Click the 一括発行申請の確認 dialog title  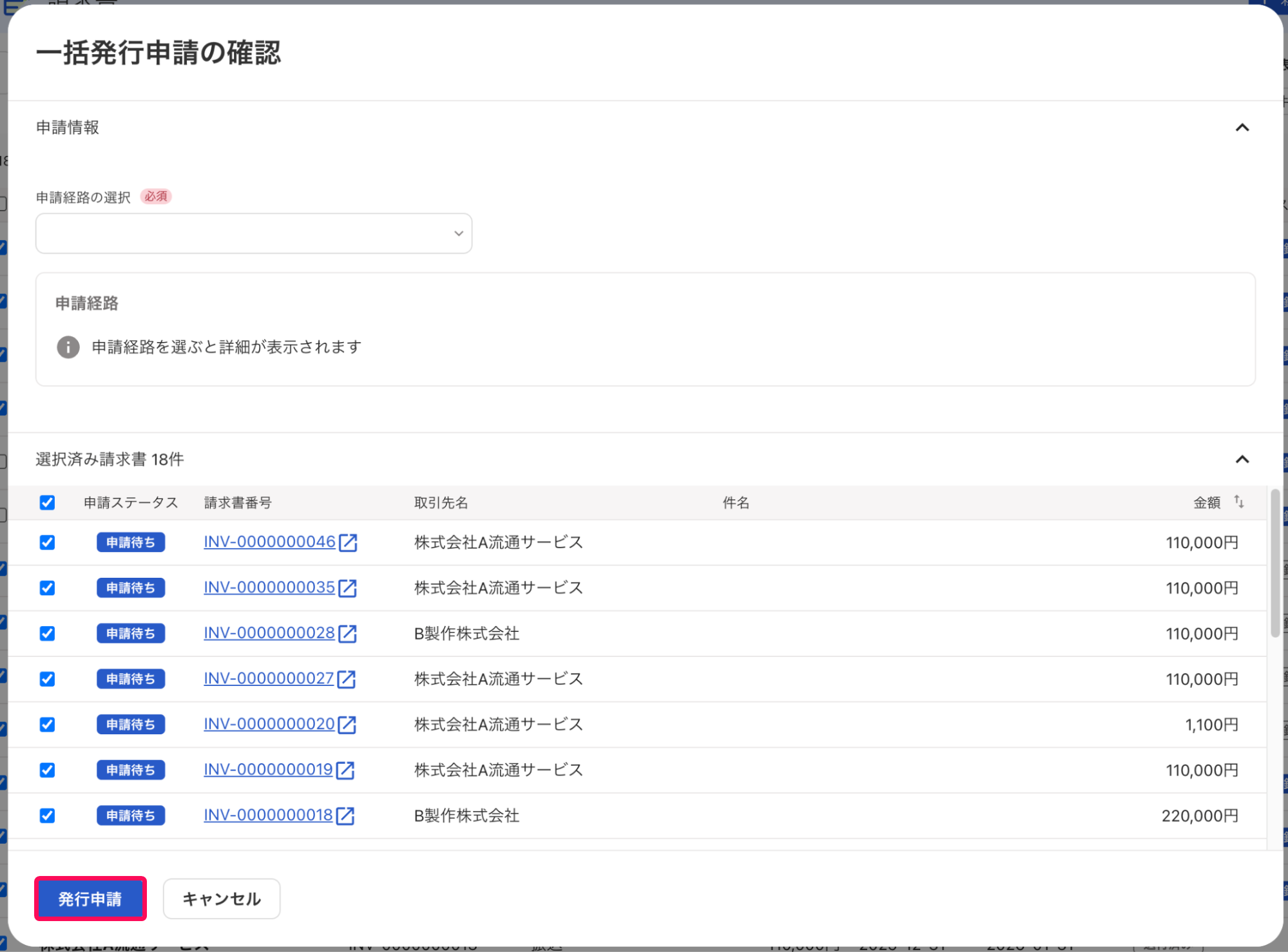(159, 53)
